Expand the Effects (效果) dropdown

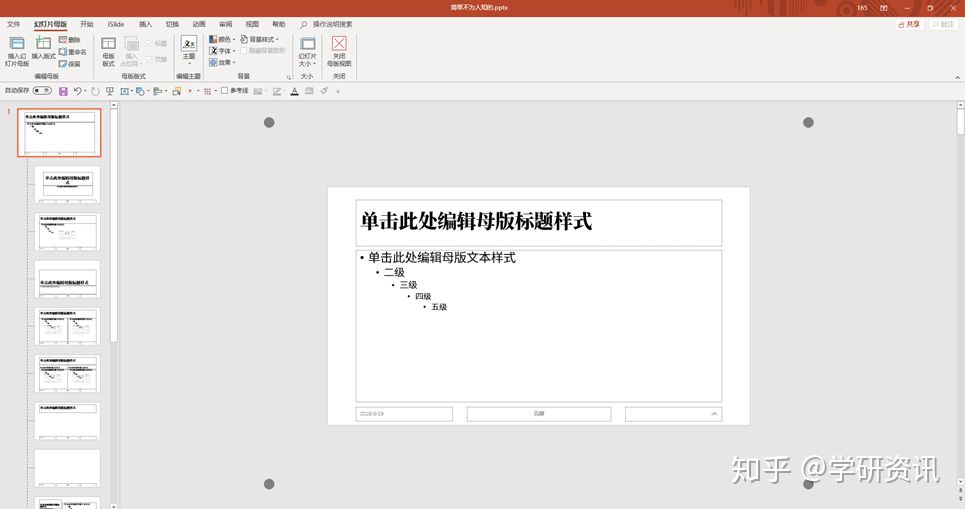222,63
